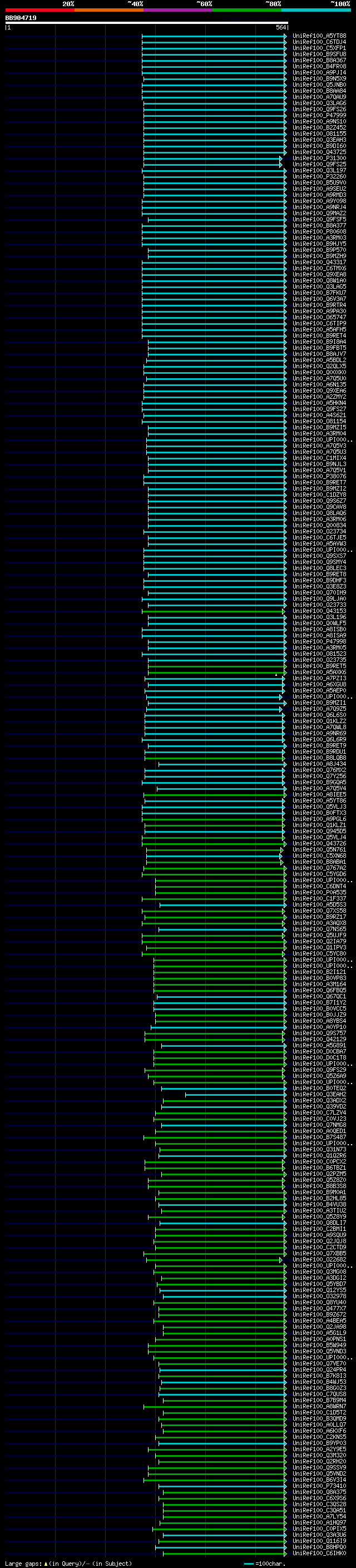Select label UniRef100_Q76MX2

(319, 769)
